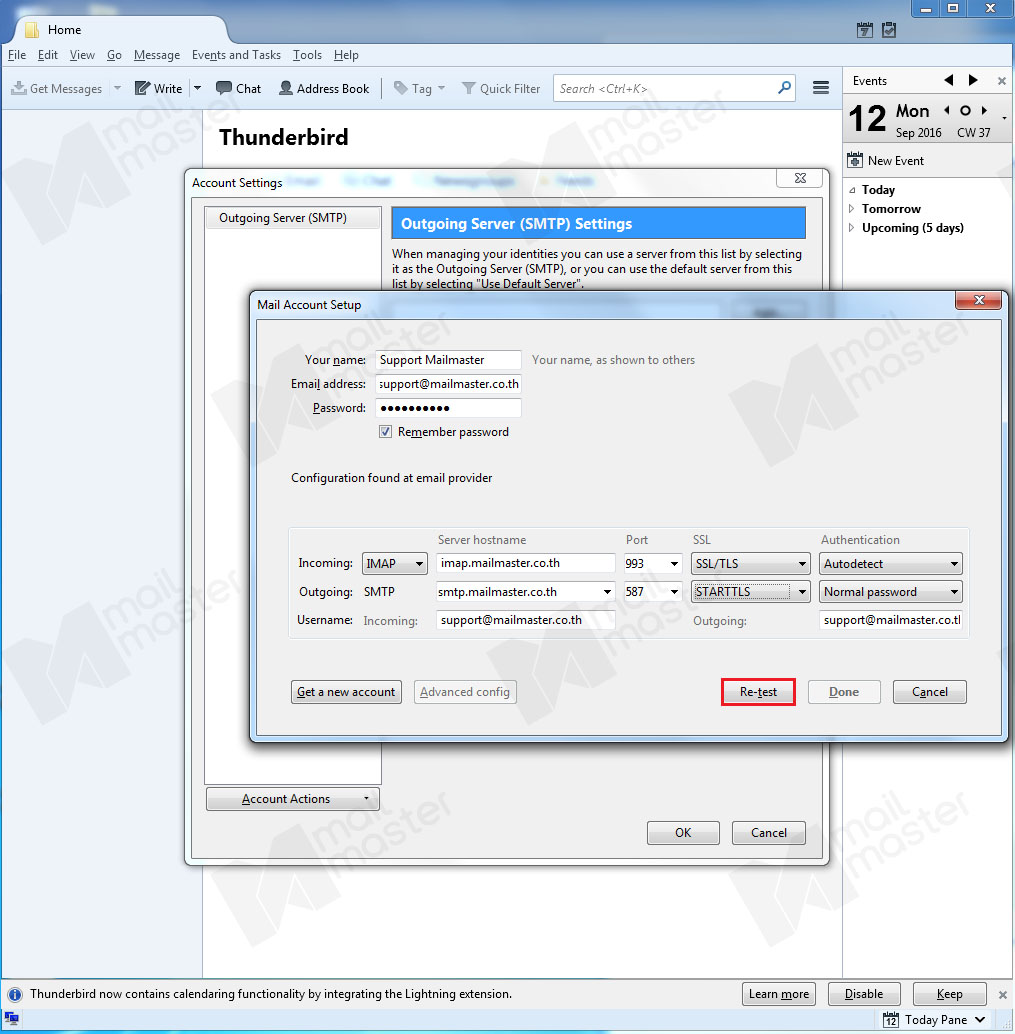Image resolution: width=1015 pixels, height=1034 pixels.
Task: Click Cancel in Account Settings
Action: point(769,833)
